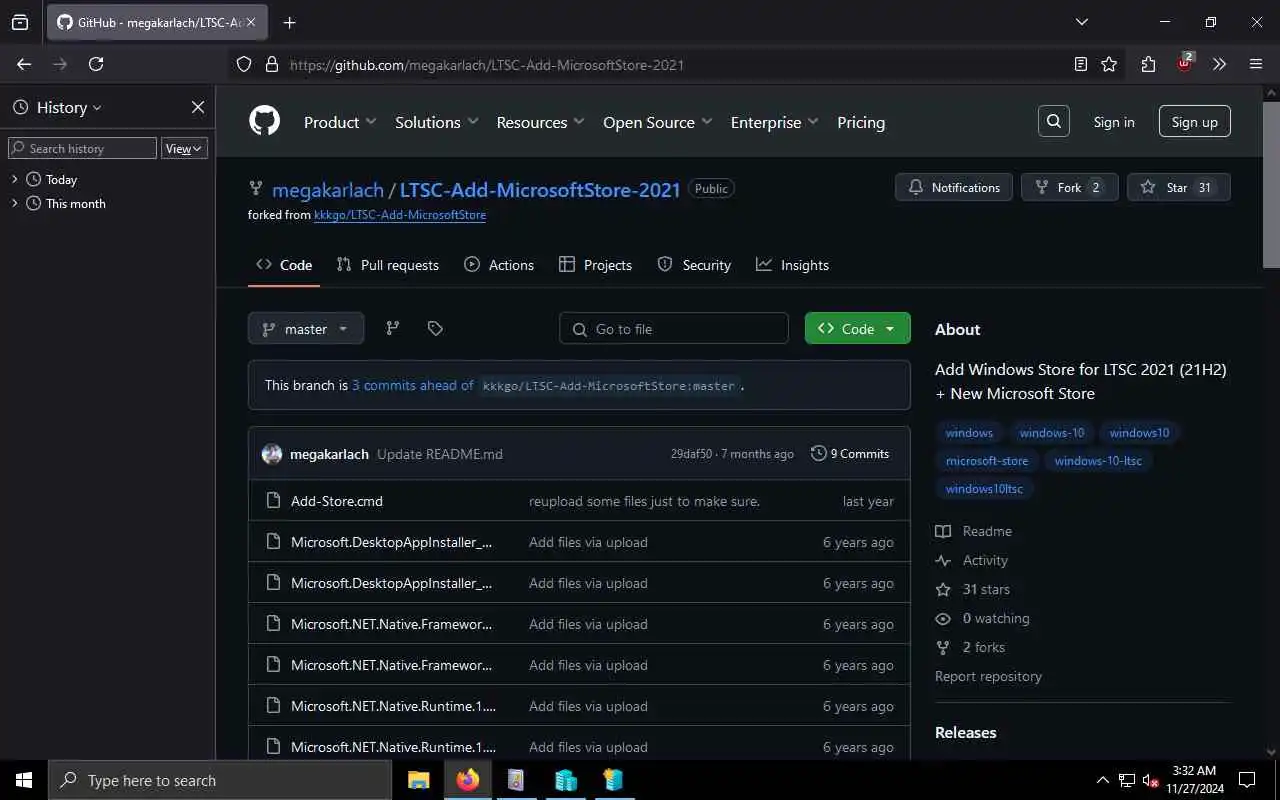Image resolution: width=1280 pixels, height=800 pixels.
Task: Open the notification center icon in the taskbar
Action: pos(1247,780)
